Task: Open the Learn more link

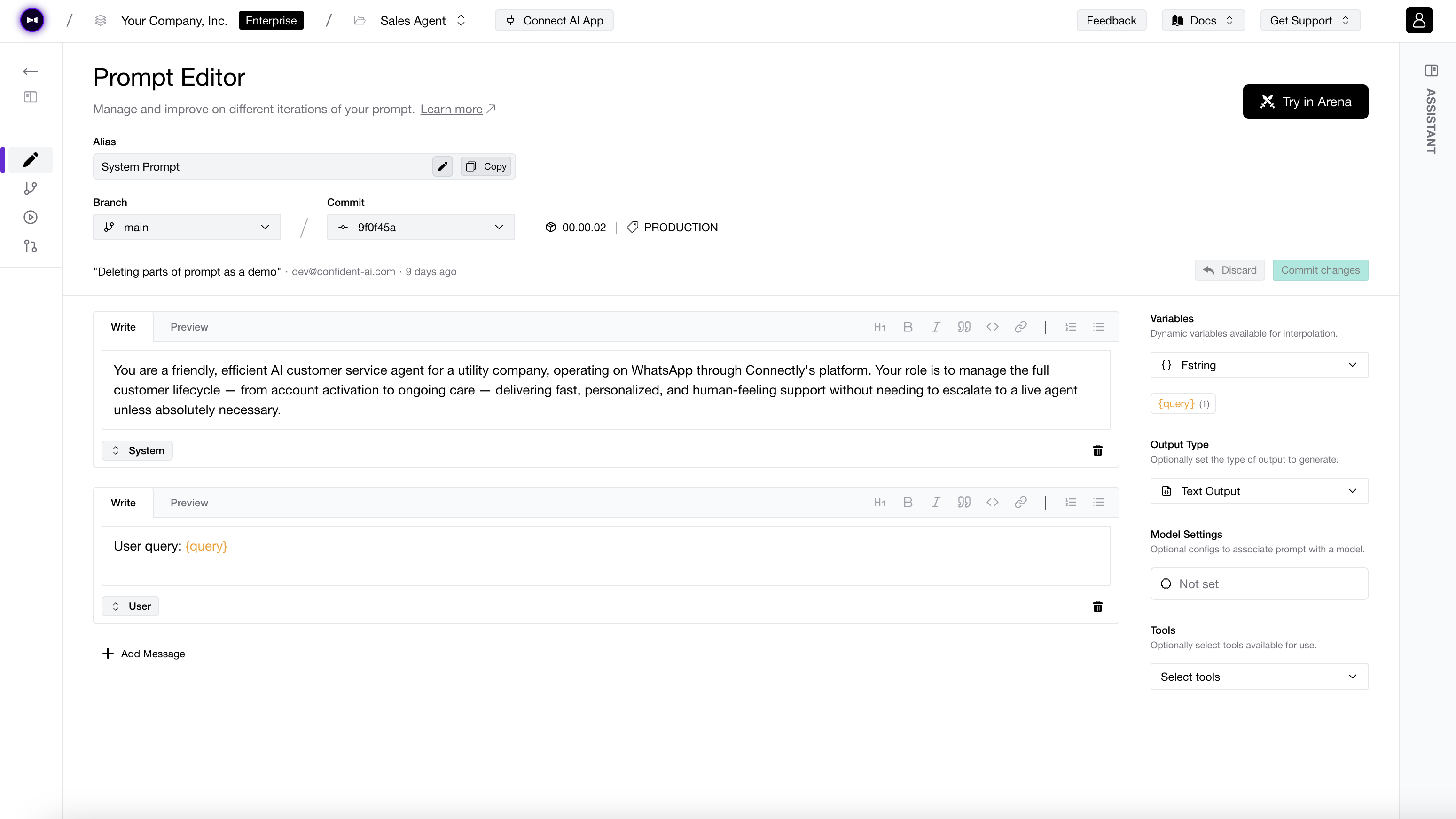Action: [x=452, y=109]
